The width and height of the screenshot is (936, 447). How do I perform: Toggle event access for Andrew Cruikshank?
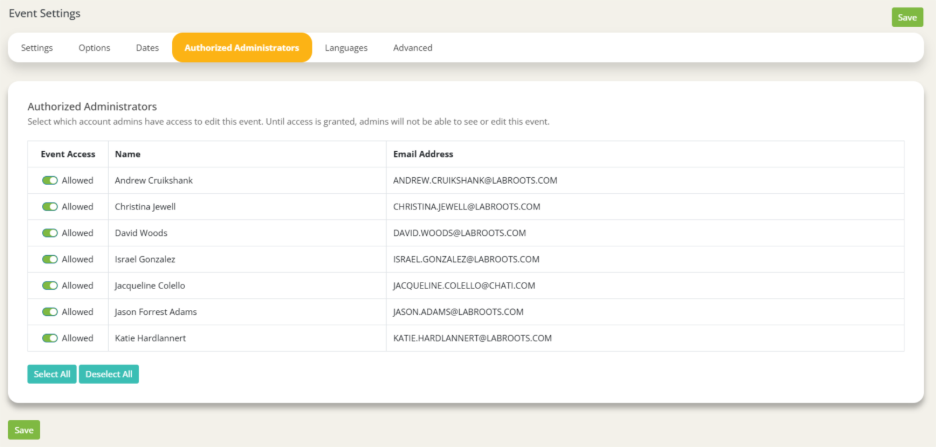point(50,181)
